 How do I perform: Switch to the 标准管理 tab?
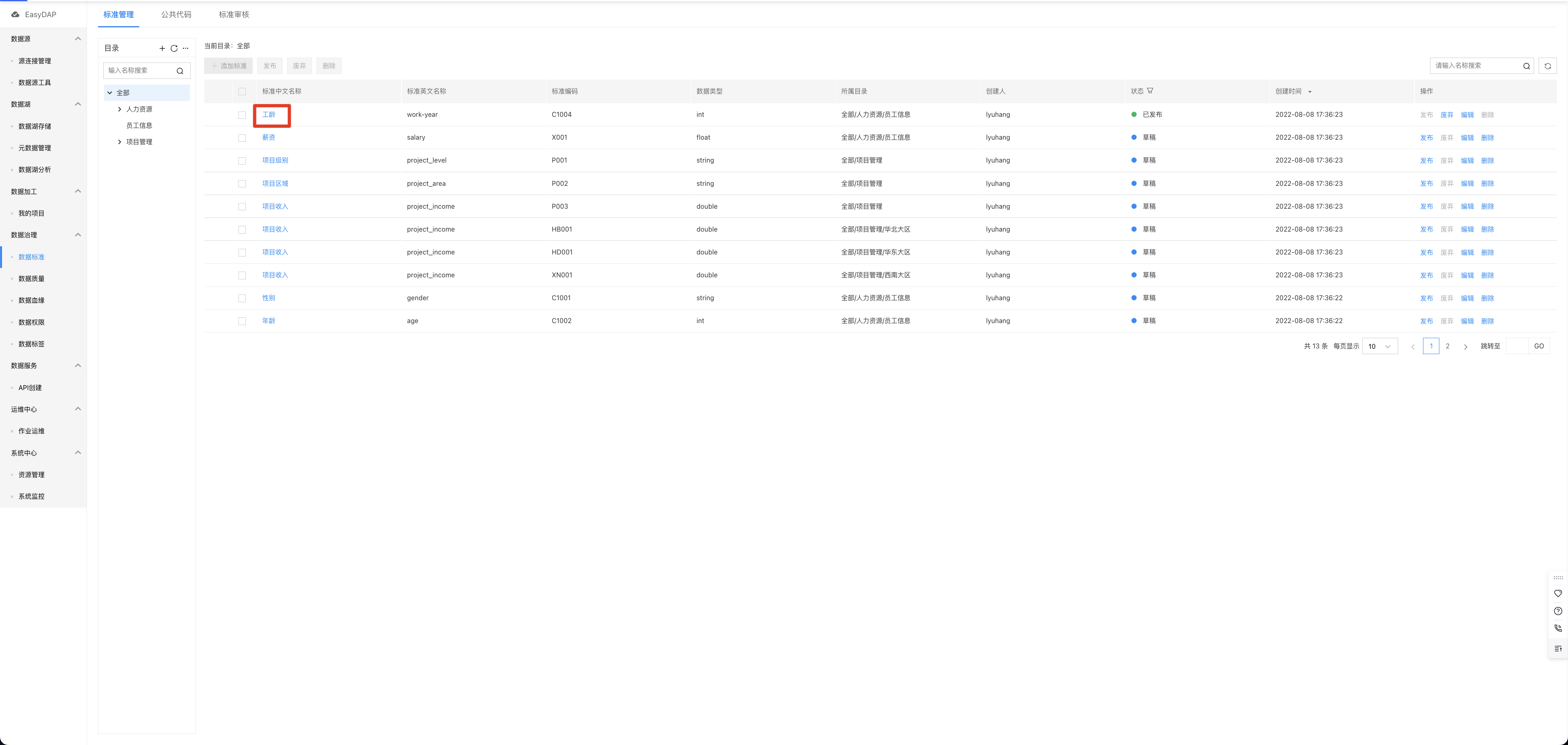[119, 15]
